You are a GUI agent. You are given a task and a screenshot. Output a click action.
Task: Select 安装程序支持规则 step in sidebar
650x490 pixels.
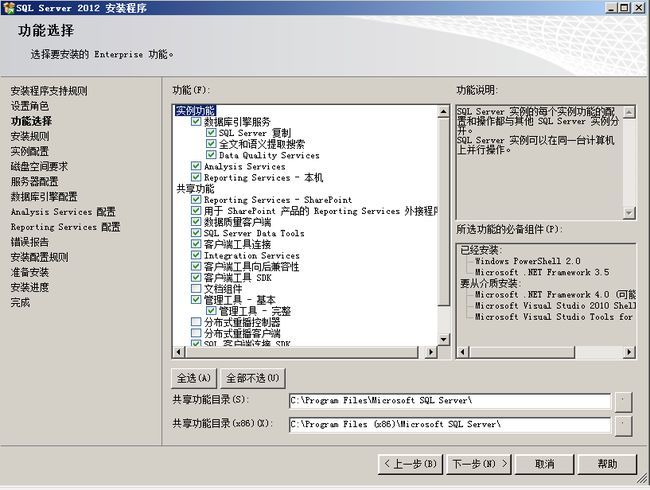point(49,91)
